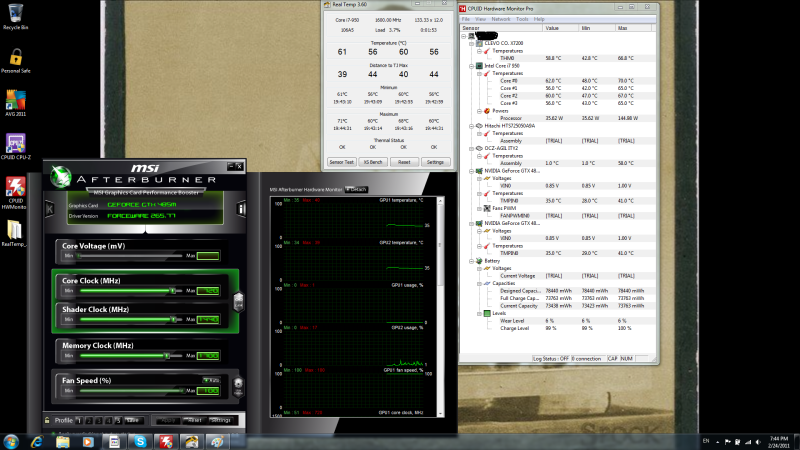Image resolution: width=800 pixels, height=450 pixels.
Task: Click the hardware monitor graph scrollbar
Action: tap(440, 307)
